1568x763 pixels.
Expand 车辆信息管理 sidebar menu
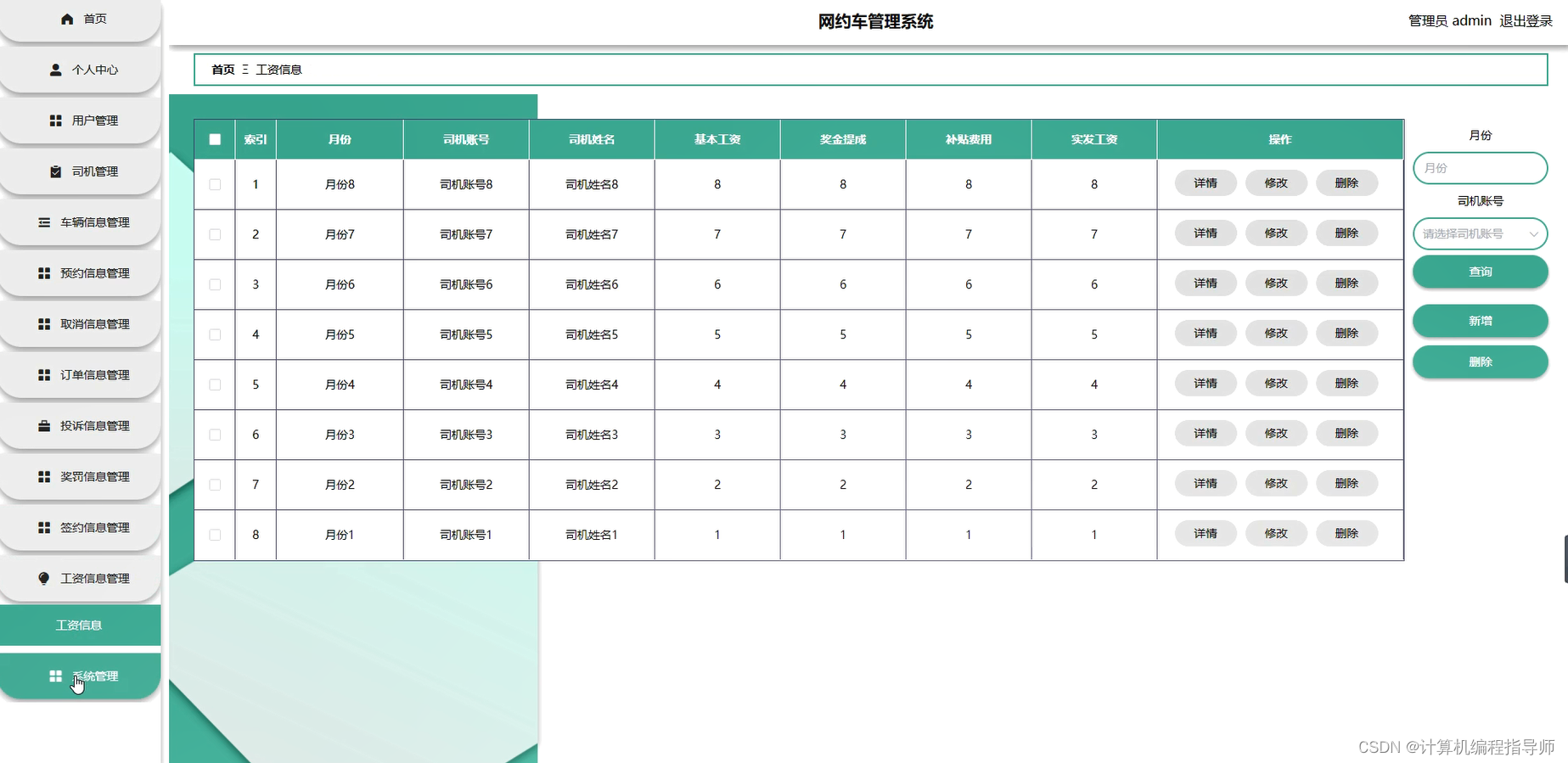tap(80, 222)
